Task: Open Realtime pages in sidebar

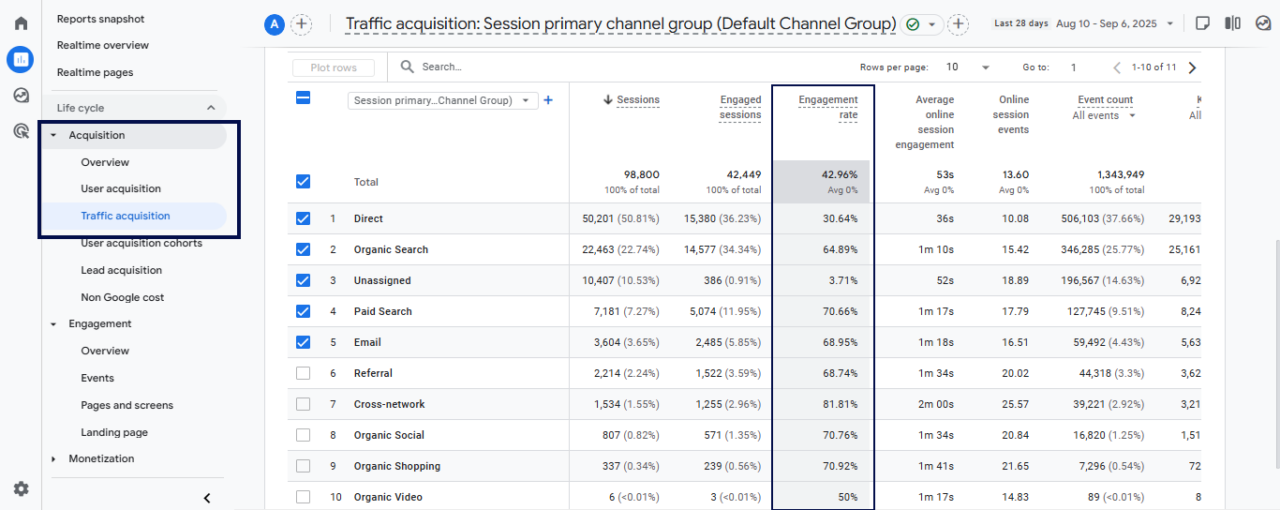Action: point(95,72)
